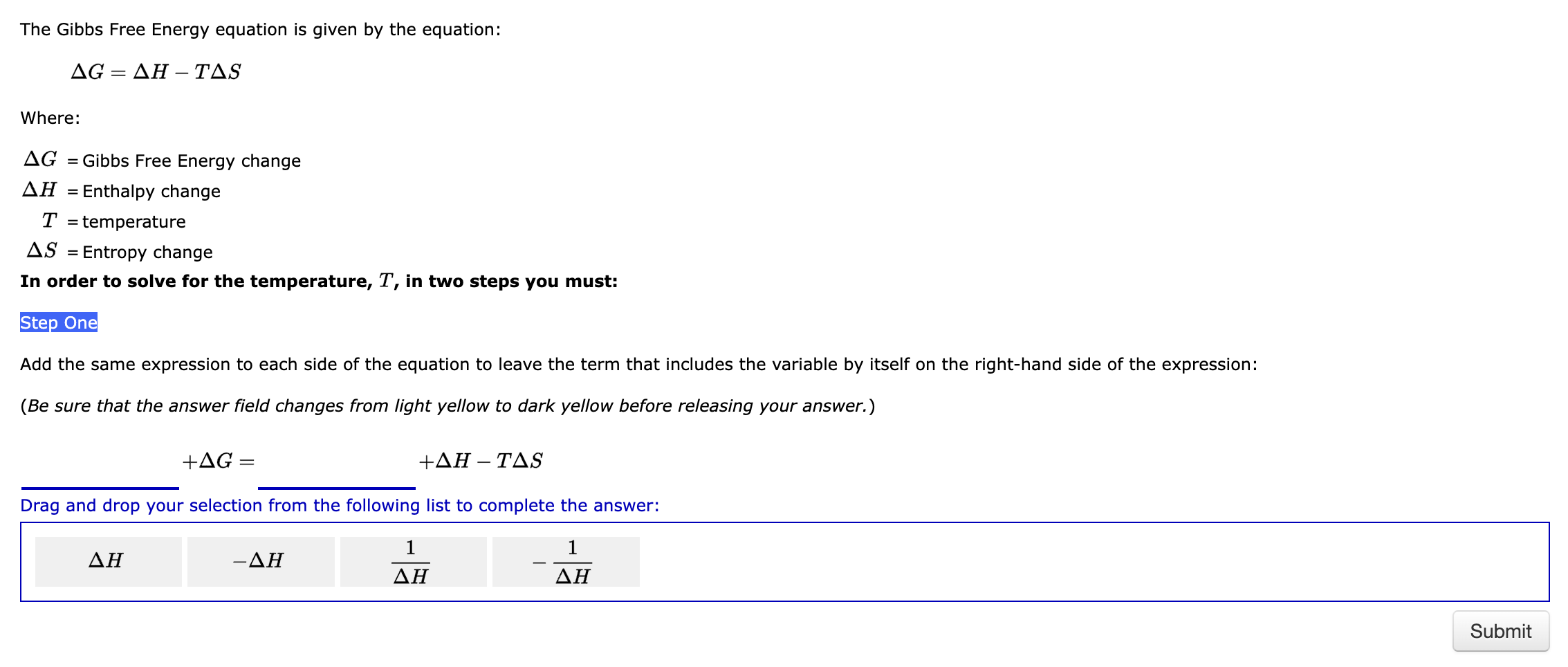
Task: Click the ΔH enthalpy change definition
Action: [x=121, y=190]
